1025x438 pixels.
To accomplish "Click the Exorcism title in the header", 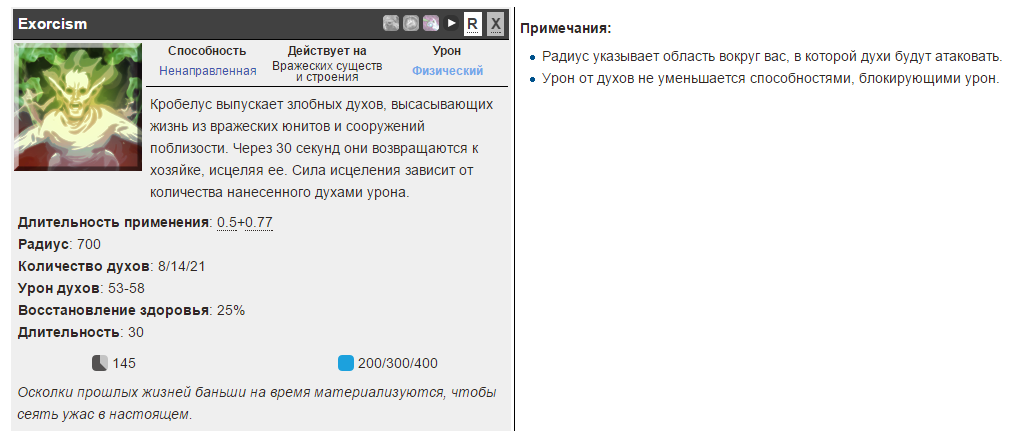I will [53, 22].
